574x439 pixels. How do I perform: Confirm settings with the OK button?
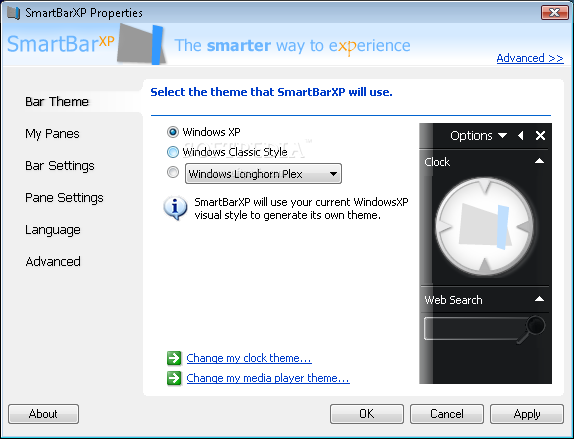point(366,414)
